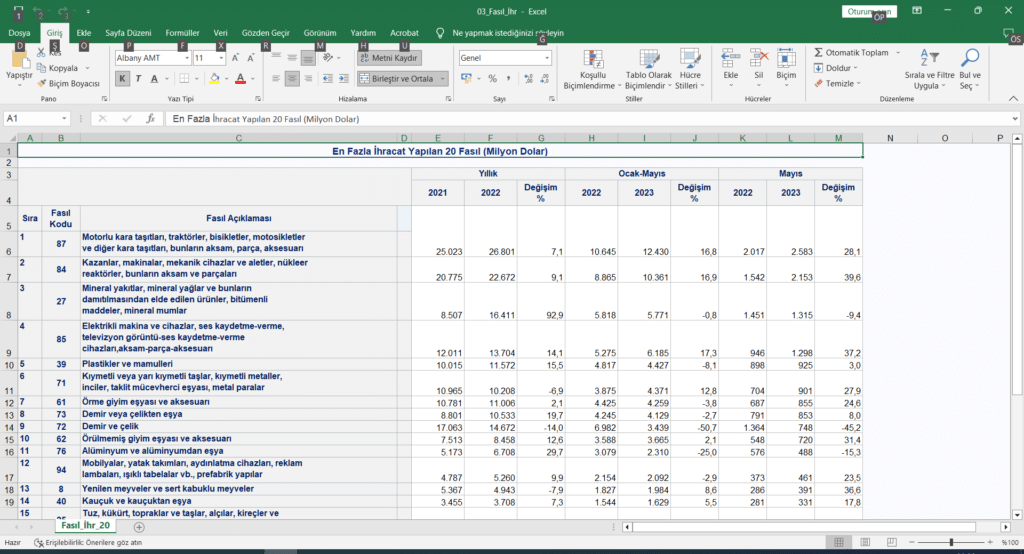The image size is (1024, 554).
Task: Select the Fasıl_İhr_20 sheet tab
Action: coord(86,526)
